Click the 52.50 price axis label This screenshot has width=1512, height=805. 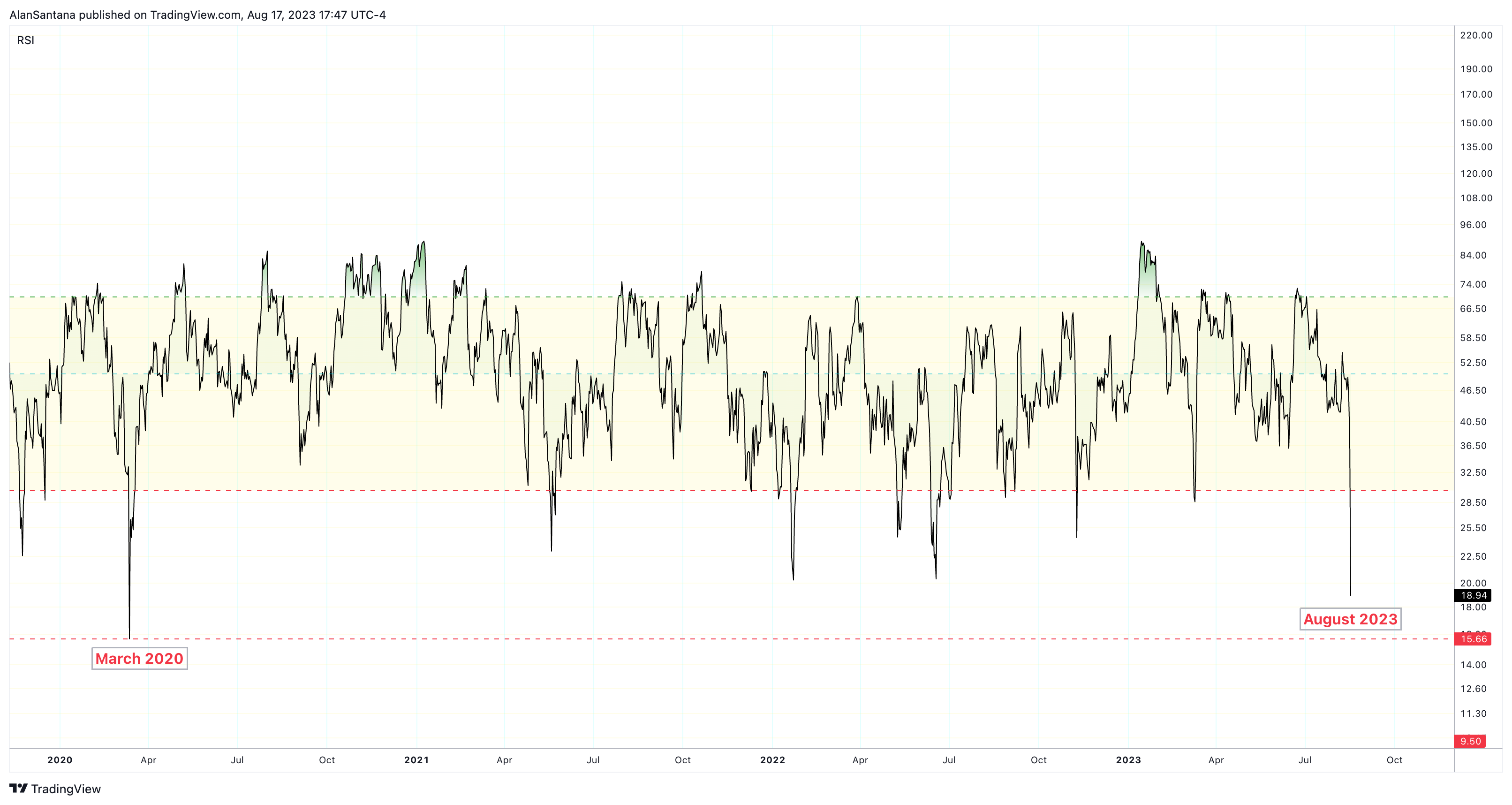coord(1473,363)
